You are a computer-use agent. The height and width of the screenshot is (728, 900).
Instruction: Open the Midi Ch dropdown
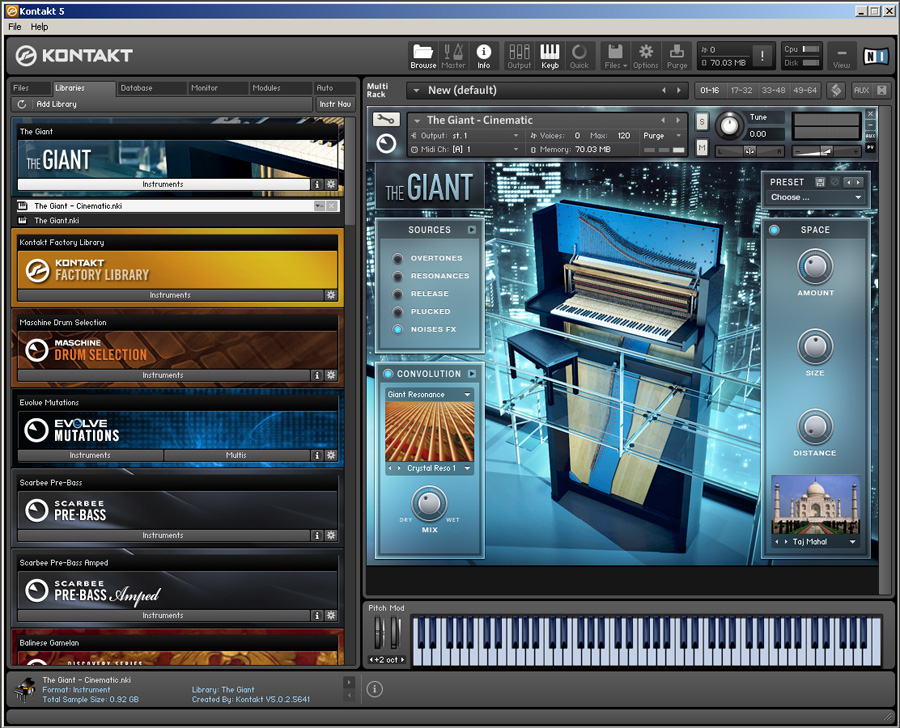465,149
